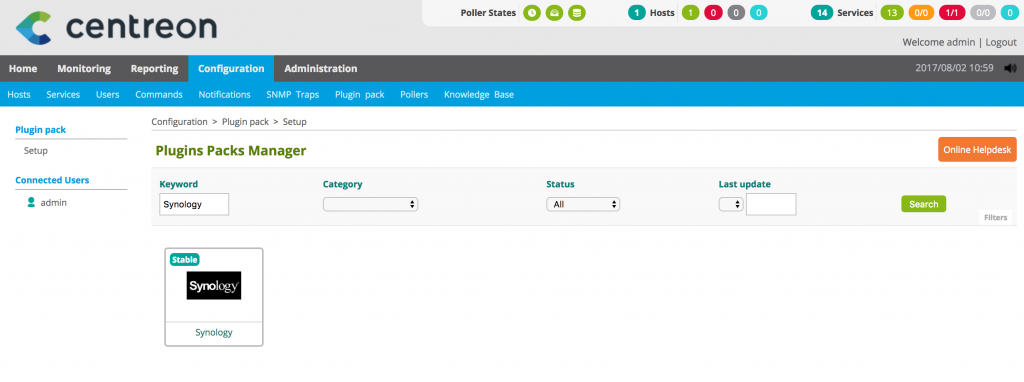The height and width of the screenshot is (382, 1024).
Task: Click the poller database state icon
Action: coord(577,13)
